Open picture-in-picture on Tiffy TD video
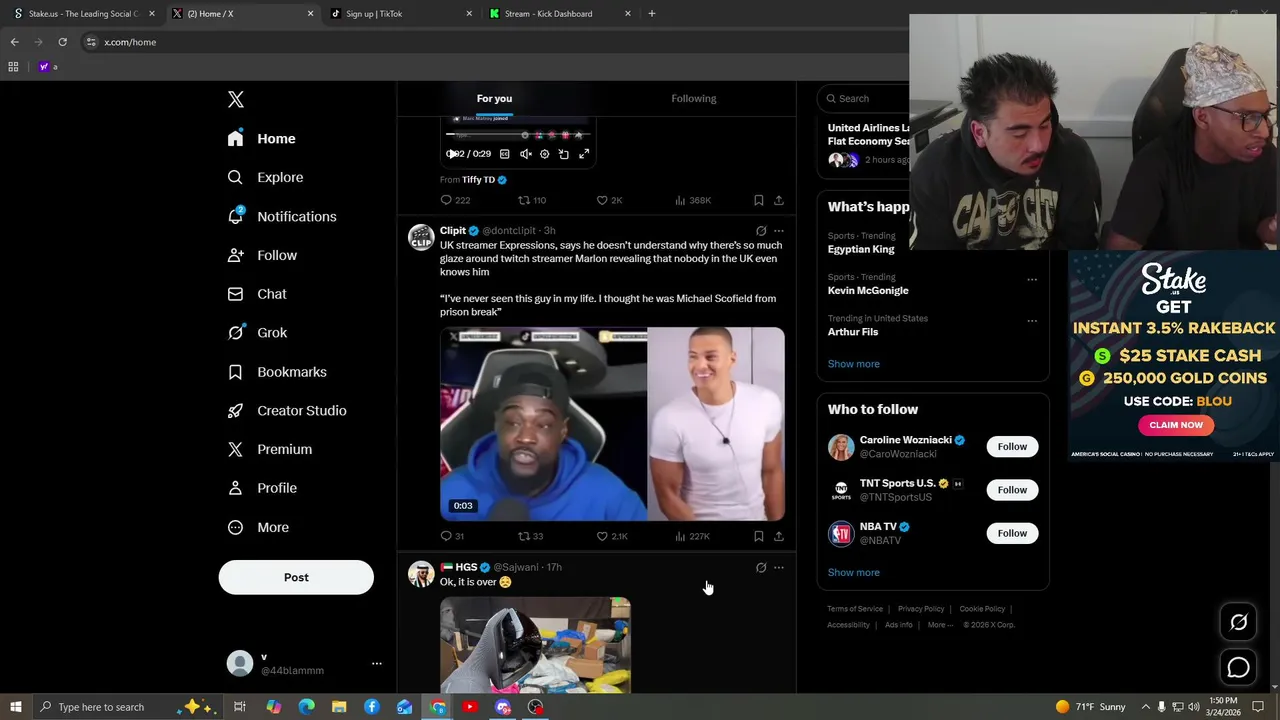Screen dimensions: 1280x720 pos(564,154)
